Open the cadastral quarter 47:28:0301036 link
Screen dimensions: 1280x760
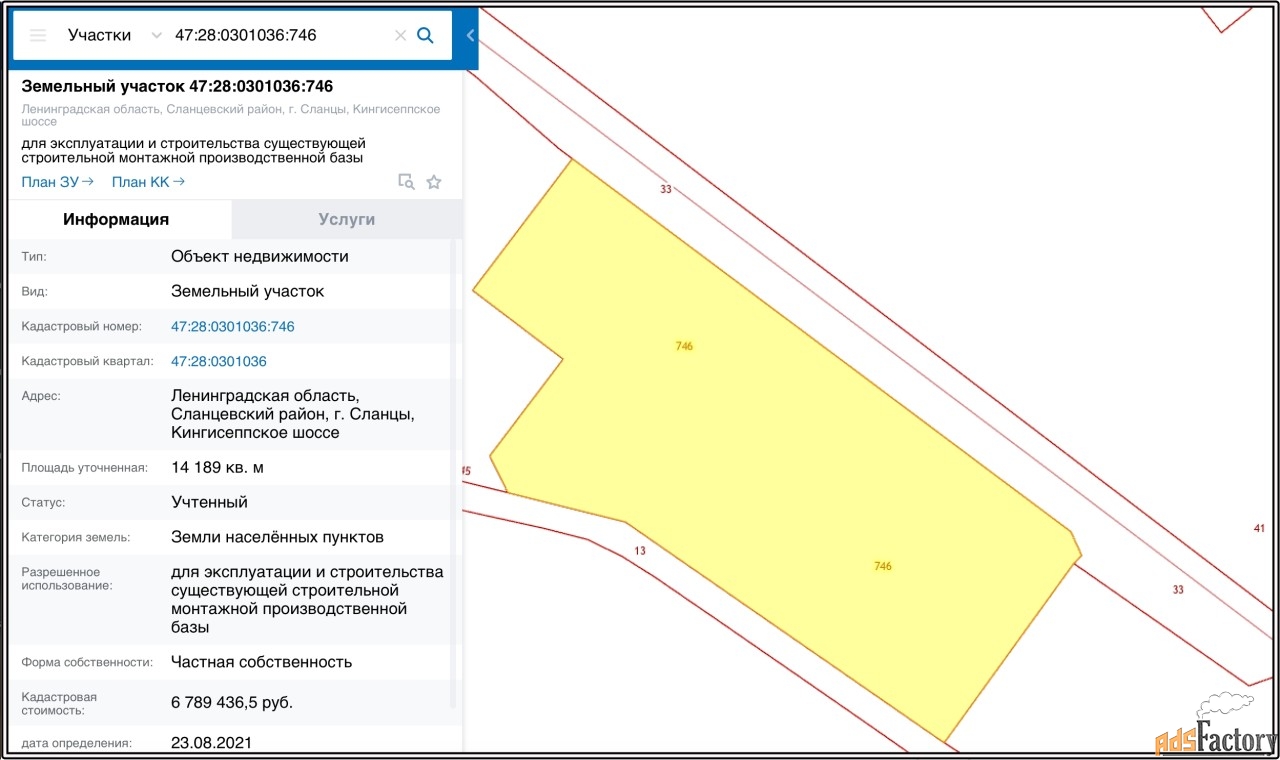[218, 361]
